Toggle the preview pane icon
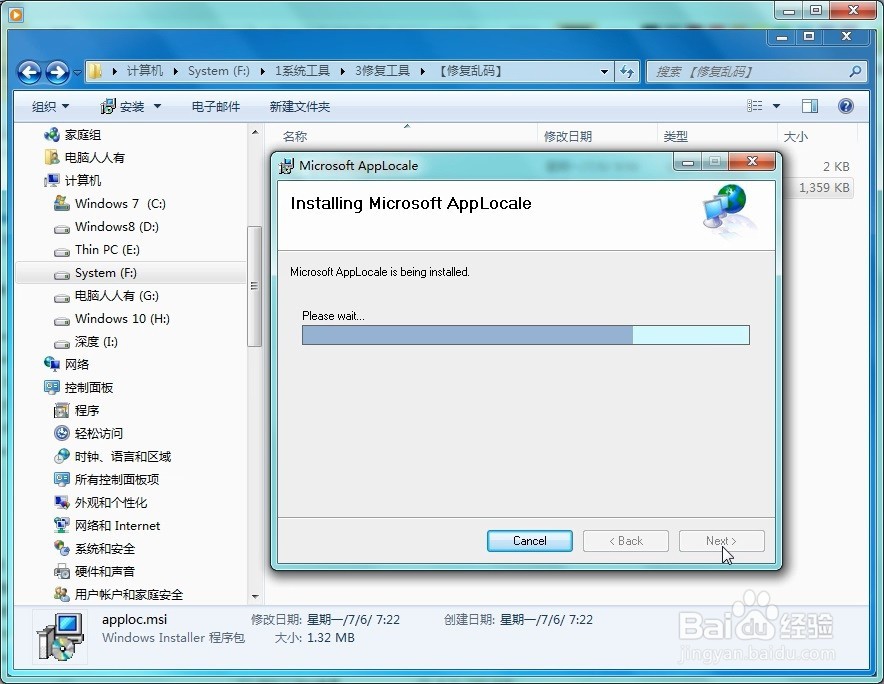 click(x=810, y=106)
